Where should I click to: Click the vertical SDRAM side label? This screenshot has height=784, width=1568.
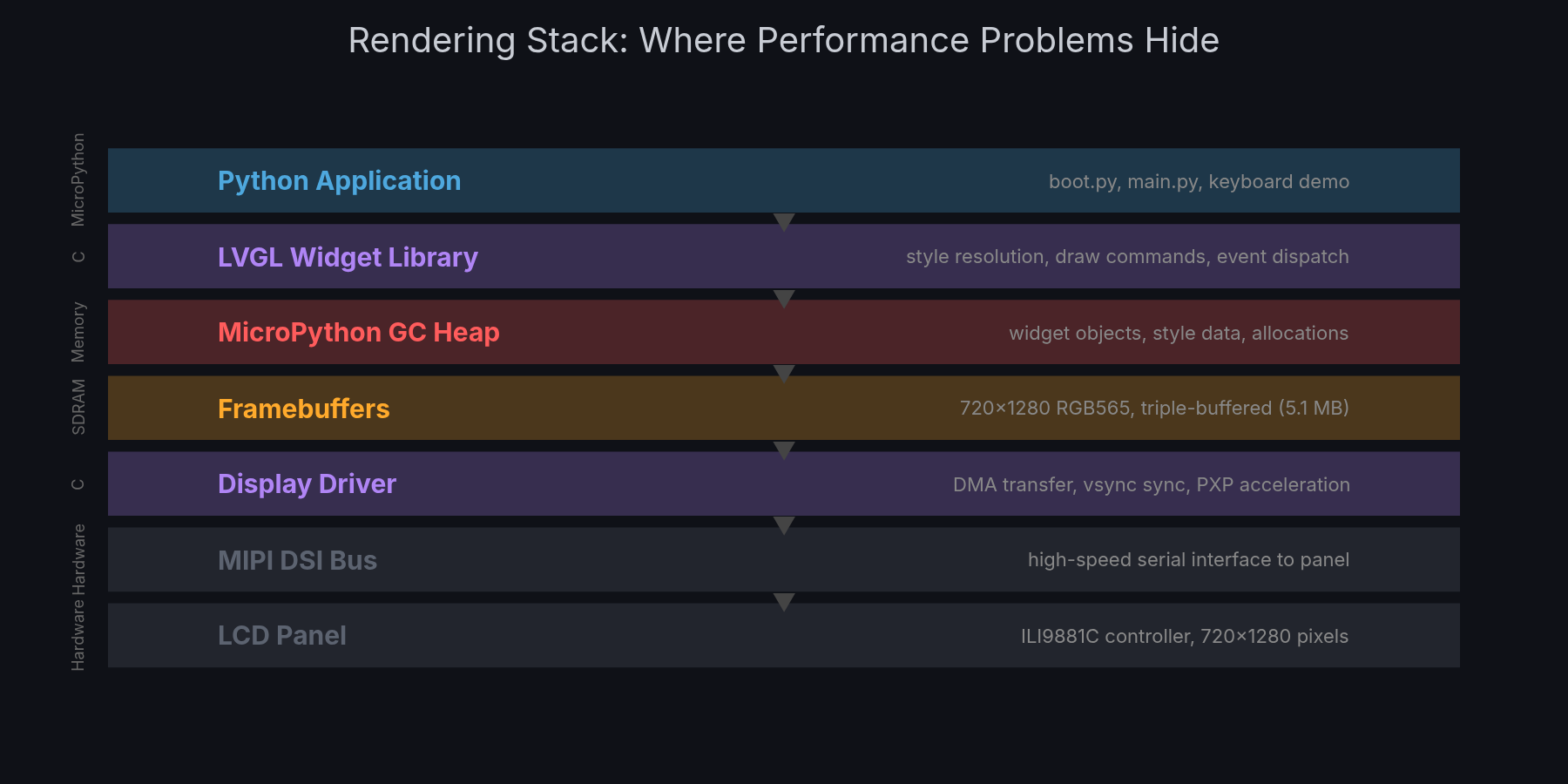click(x=78, y=407)
